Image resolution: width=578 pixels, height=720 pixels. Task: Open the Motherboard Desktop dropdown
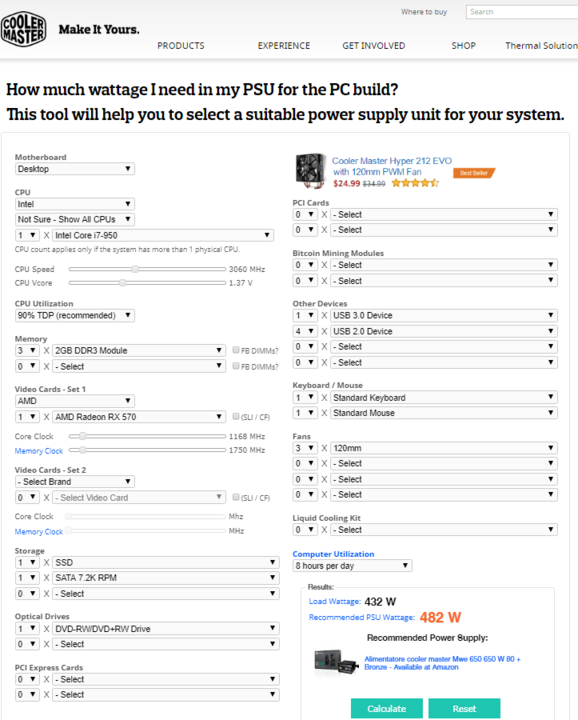pos(75,169)
